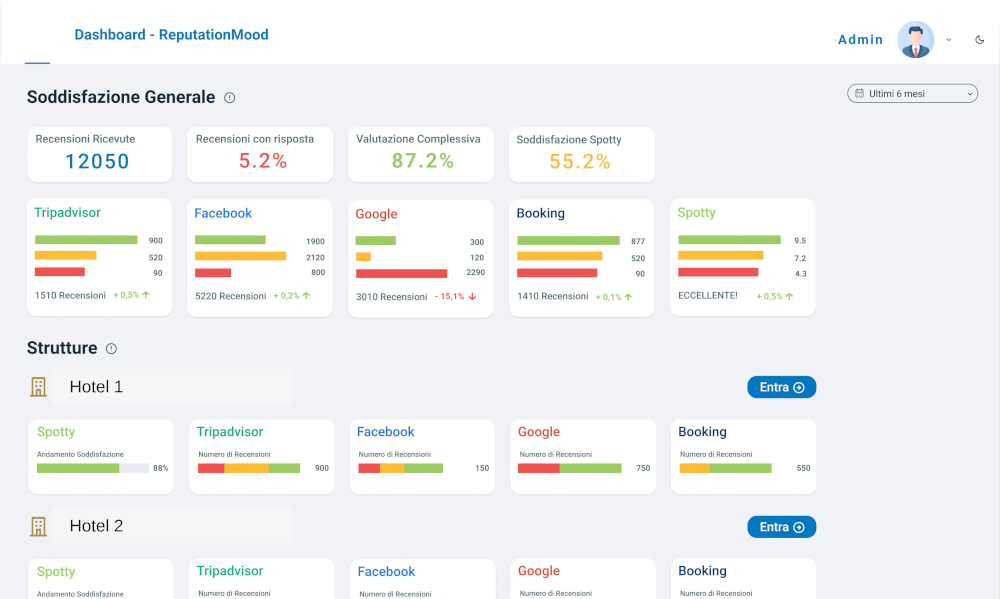Click the Admin user avatar
The height and width of the screenshot is (599, 1000).
coord(915,40)
